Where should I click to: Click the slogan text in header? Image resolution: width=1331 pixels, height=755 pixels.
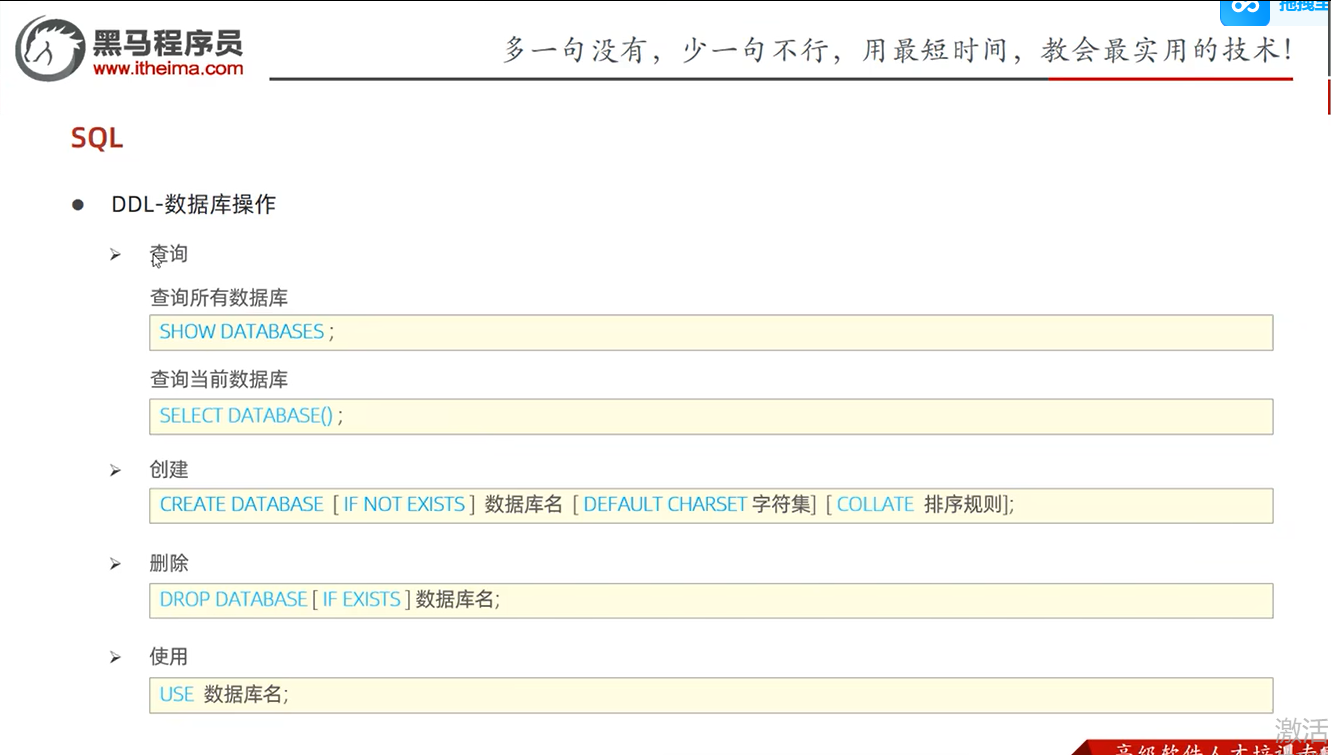point(897,50)
